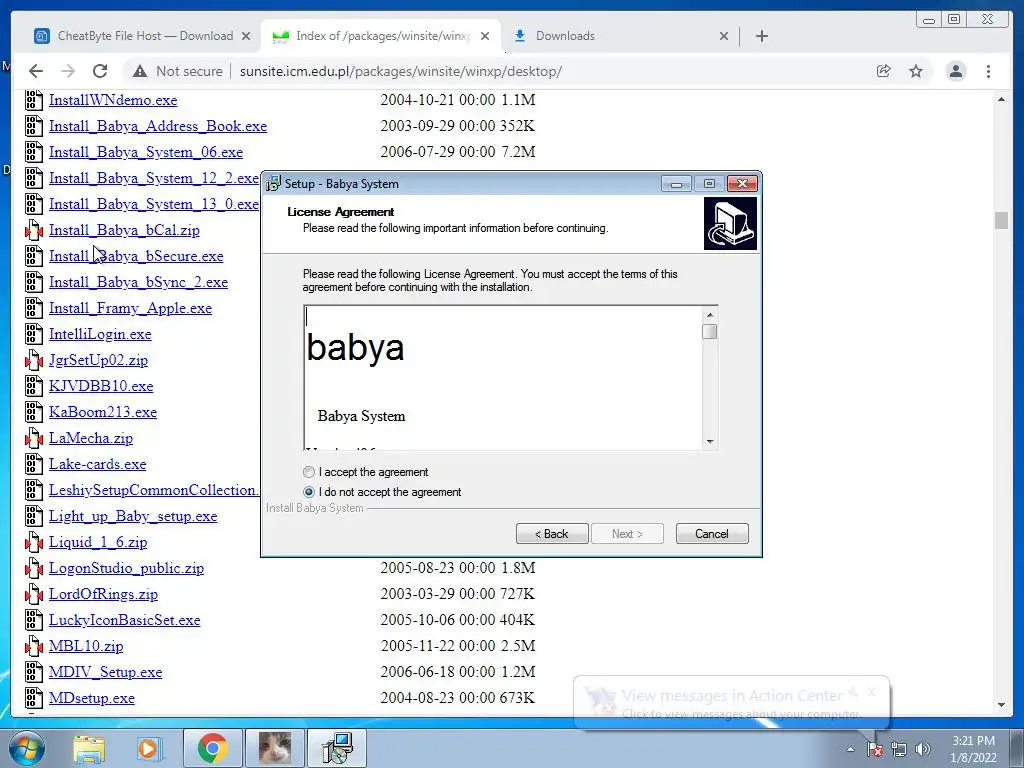Open Install_Babya_System_06.exe link
1024x768 pixels.
(146, 152)
